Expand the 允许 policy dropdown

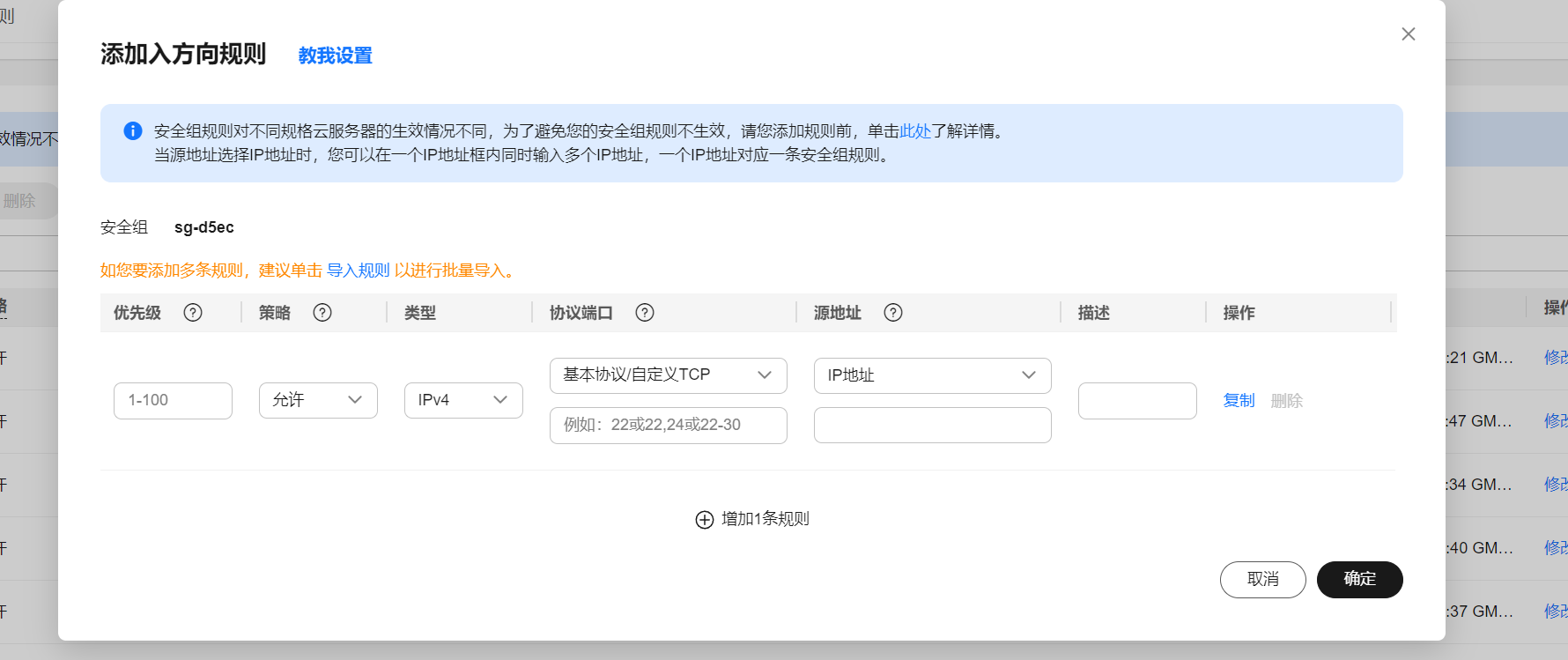pyautogui.click(x=318, y=400)
